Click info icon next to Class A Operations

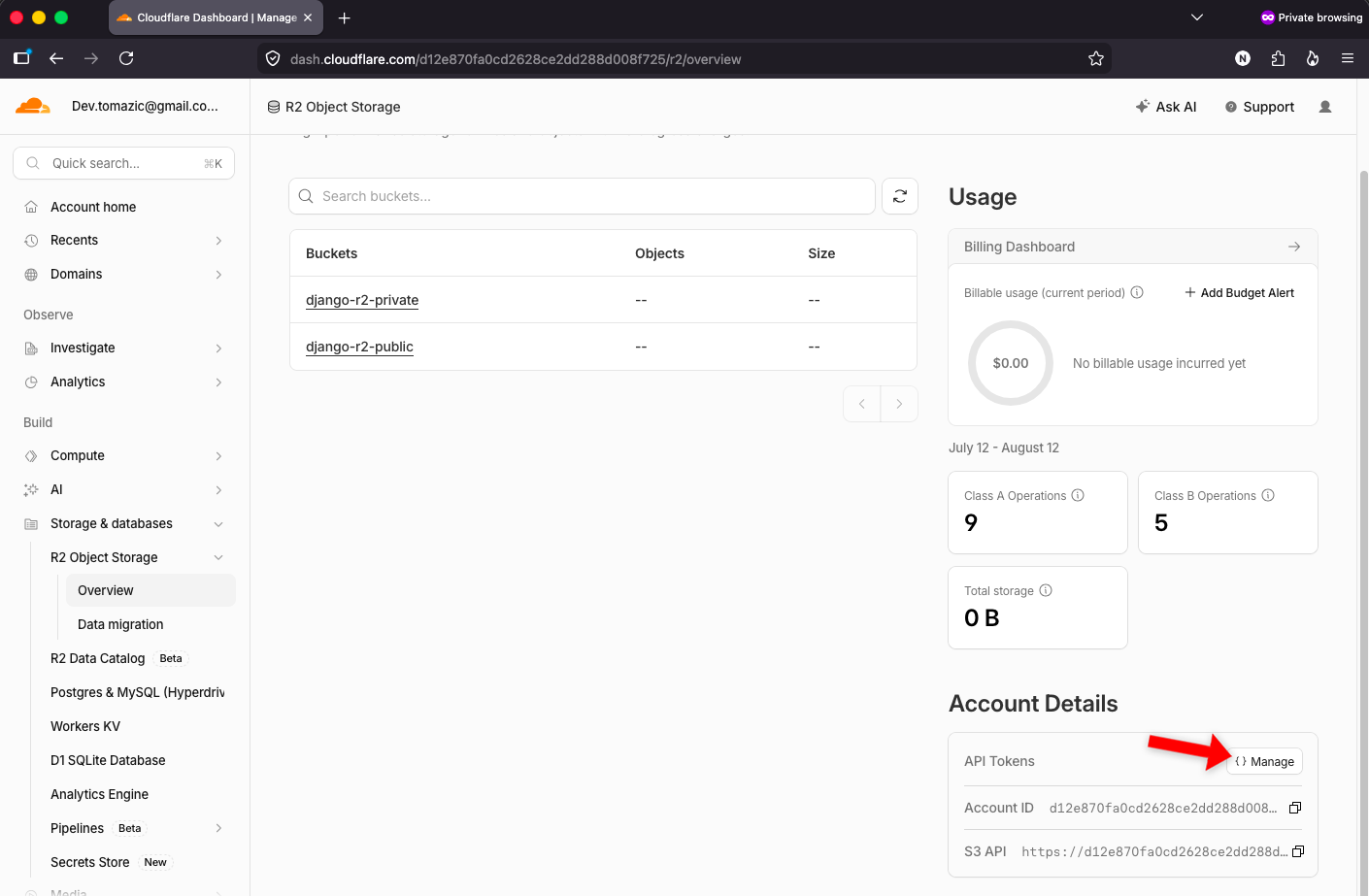(x=1078, y=495)
